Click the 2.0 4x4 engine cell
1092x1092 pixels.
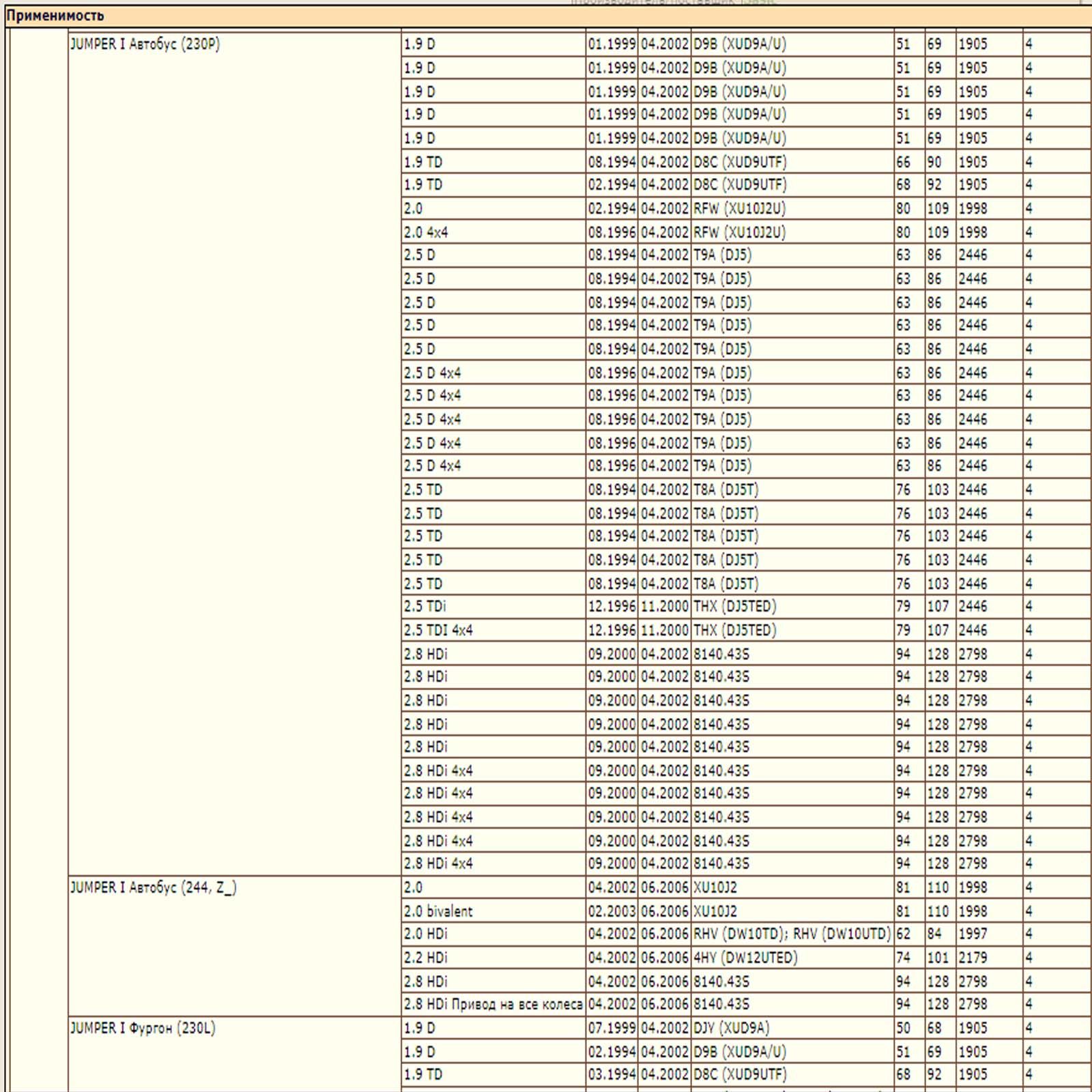point(493,232)
